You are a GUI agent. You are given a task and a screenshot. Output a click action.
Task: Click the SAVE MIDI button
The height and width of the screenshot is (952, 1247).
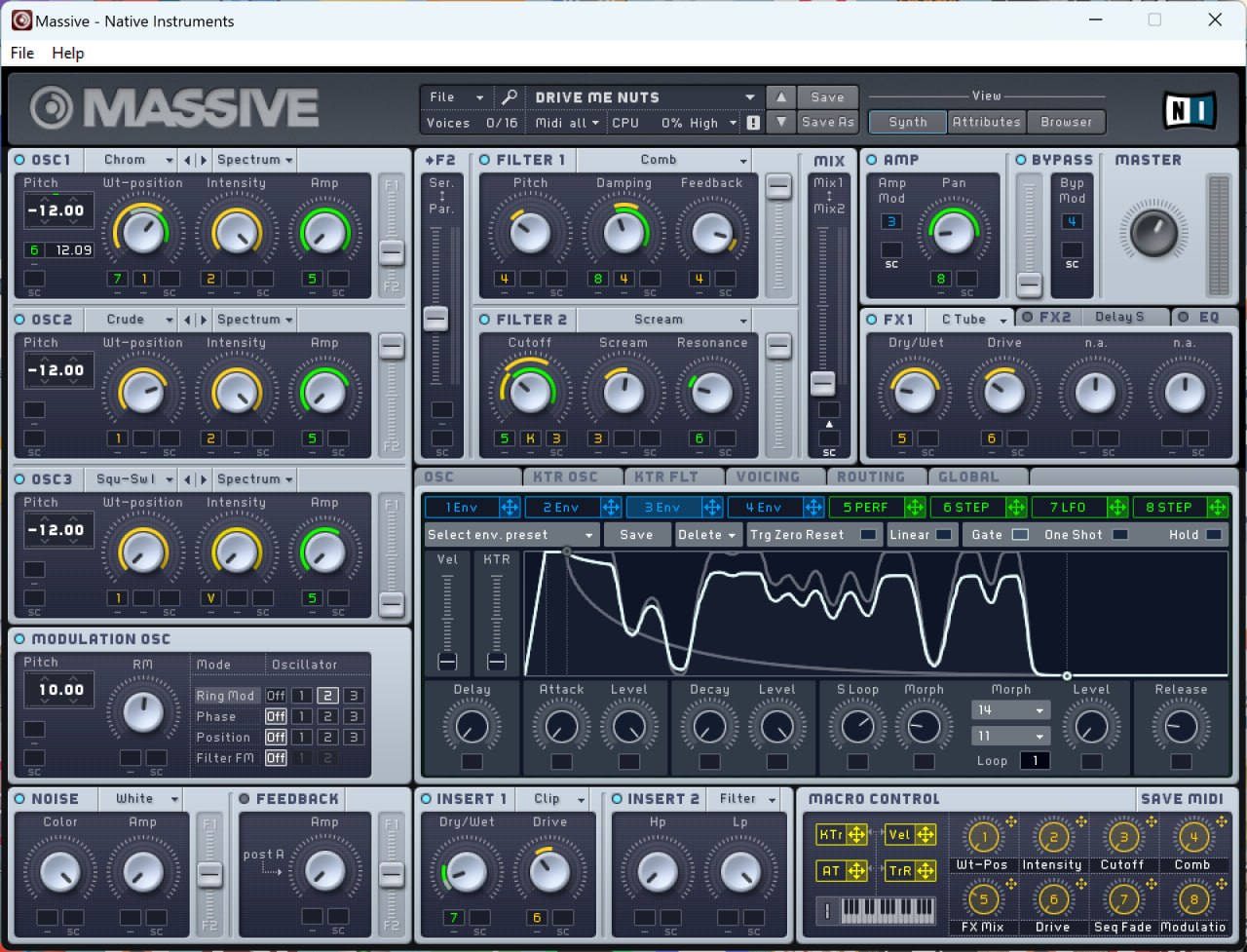1182,799
